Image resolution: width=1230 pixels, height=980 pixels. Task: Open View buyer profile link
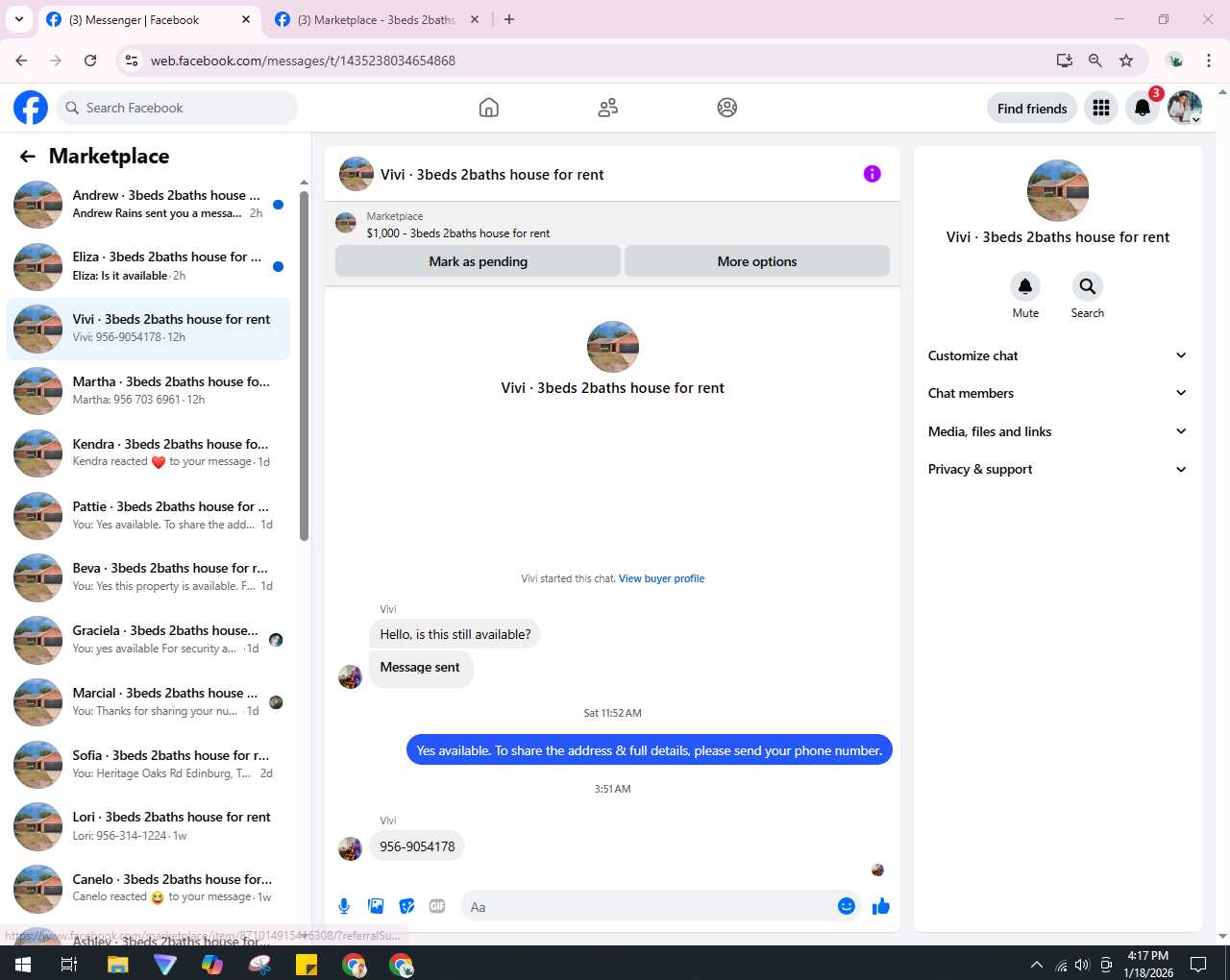point(661,578)
